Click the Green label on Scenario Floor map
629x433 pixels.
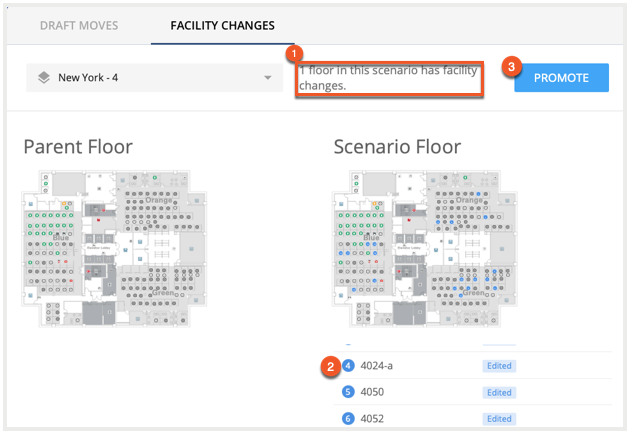pyautogui.click(x=473, y=293)
